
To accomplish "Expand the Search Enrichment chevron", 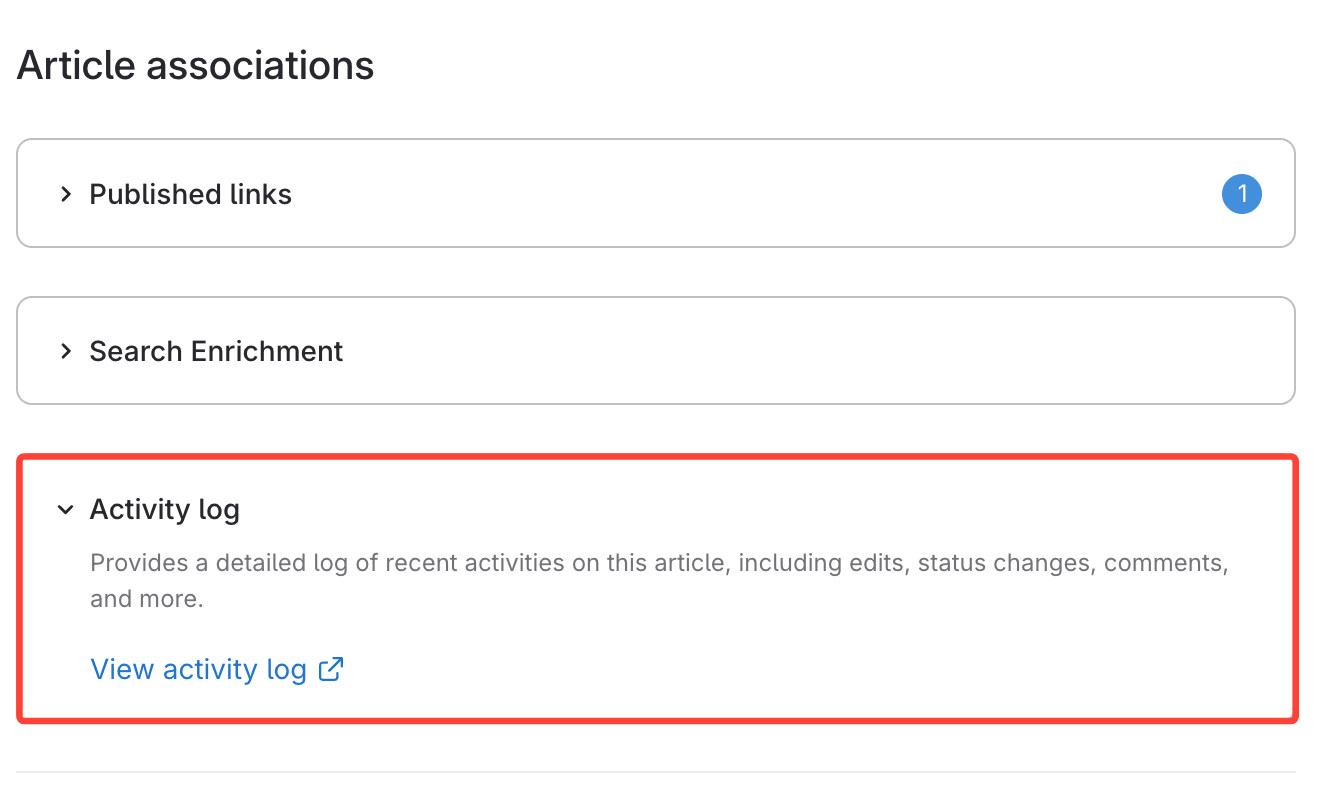I will [x=66, y=351].
